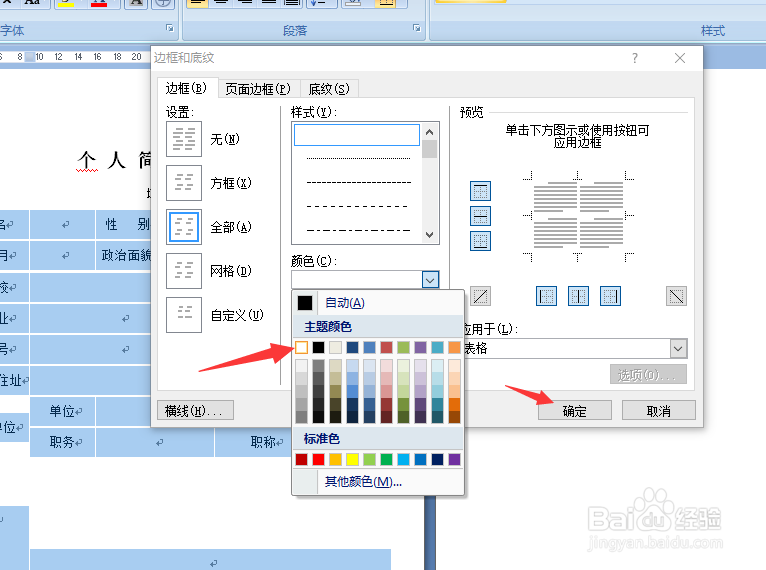
Task: Toggle right border in preview
Action: pos(610,296)
